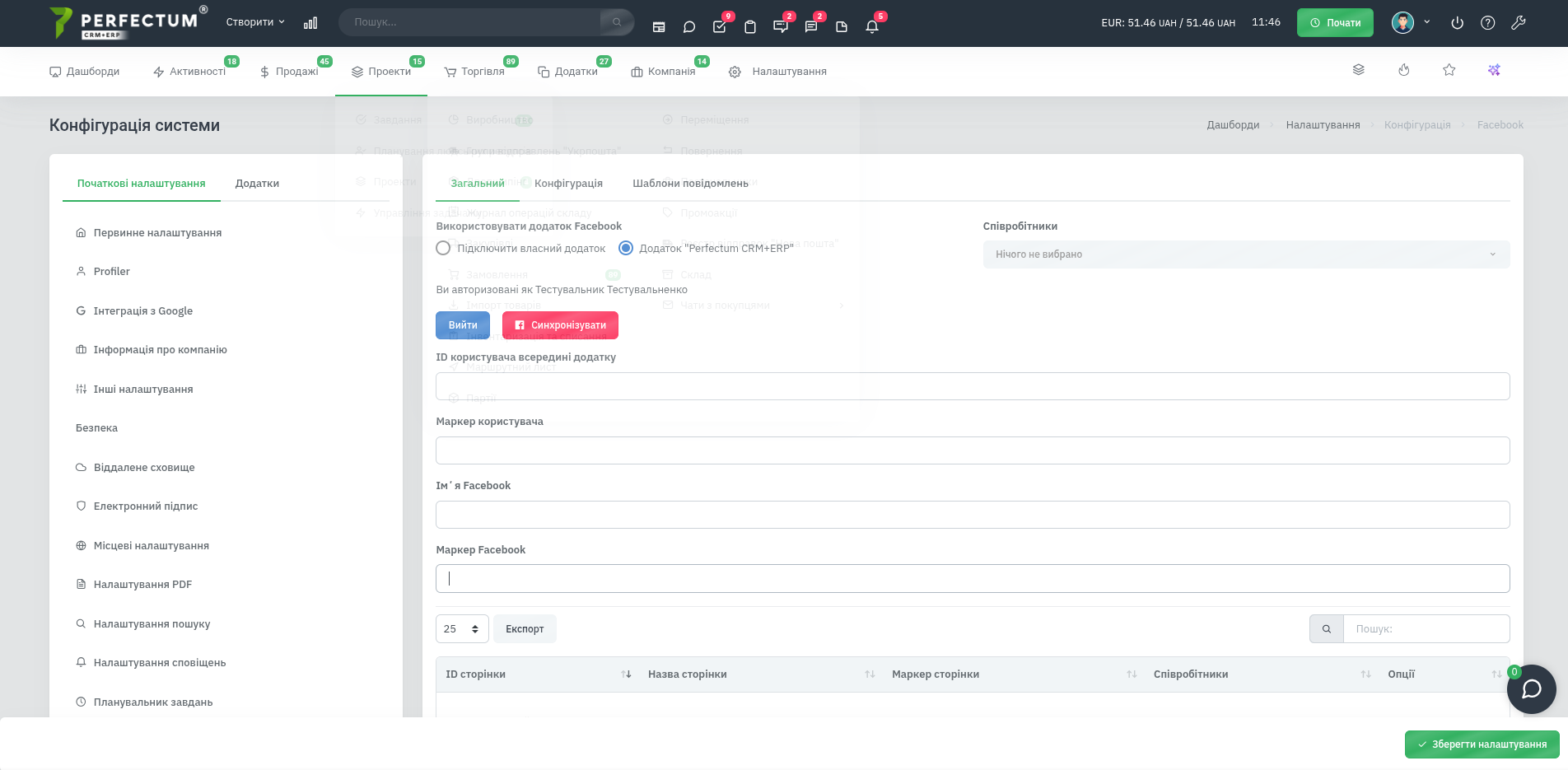Open the 'Торгівля' main menu
The width and height of the screenshot is (1568, 770).
[x=474, y=72]
